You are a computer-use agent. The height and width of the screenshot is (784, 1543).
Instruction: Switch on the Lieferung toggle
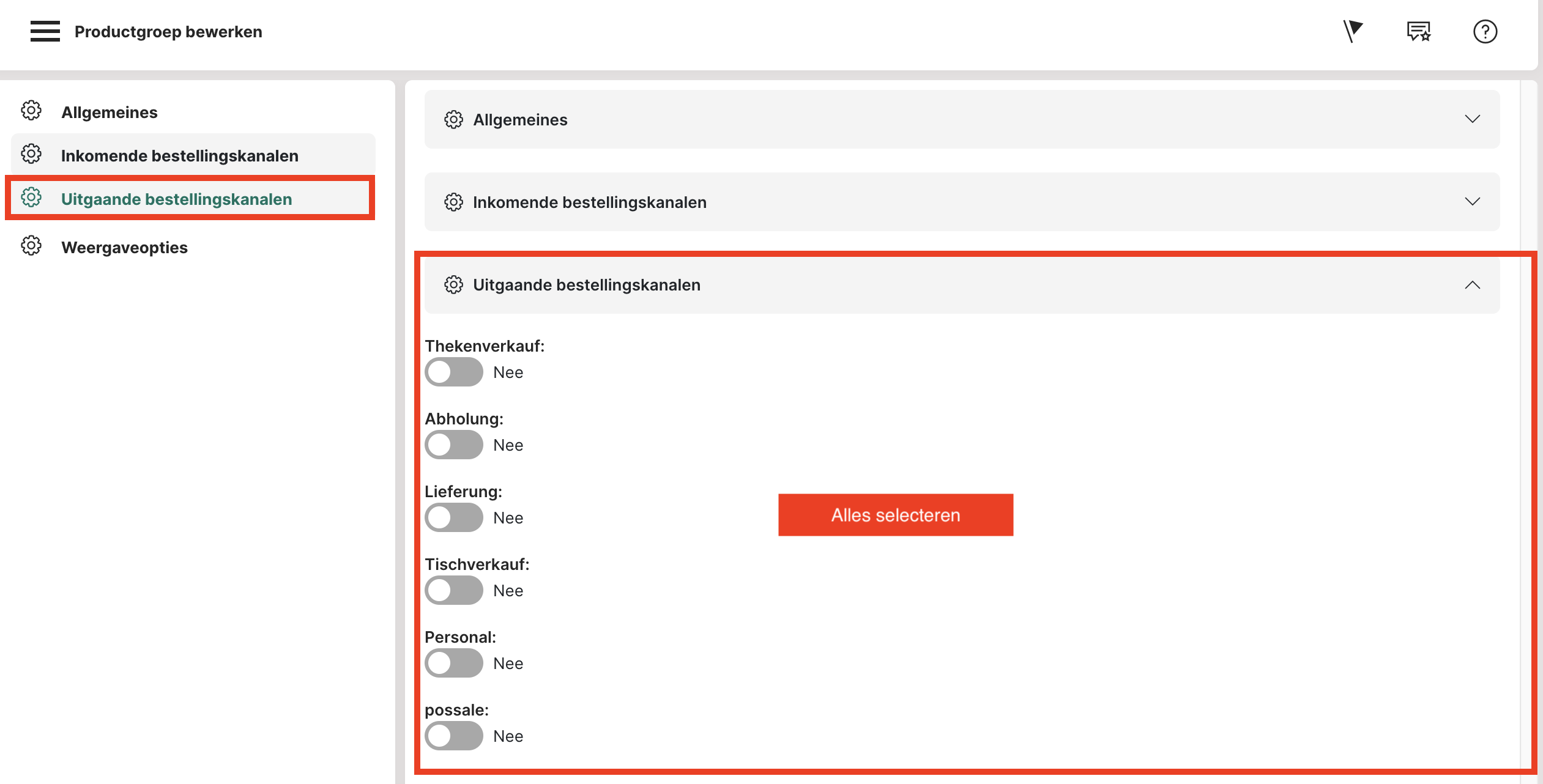pos(454,518)
